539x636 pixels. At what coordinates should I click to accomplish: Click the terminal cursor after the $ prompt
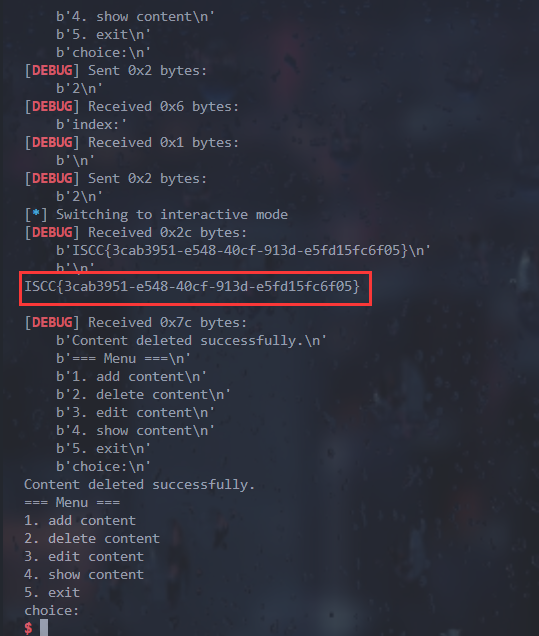tap(44, 627)
